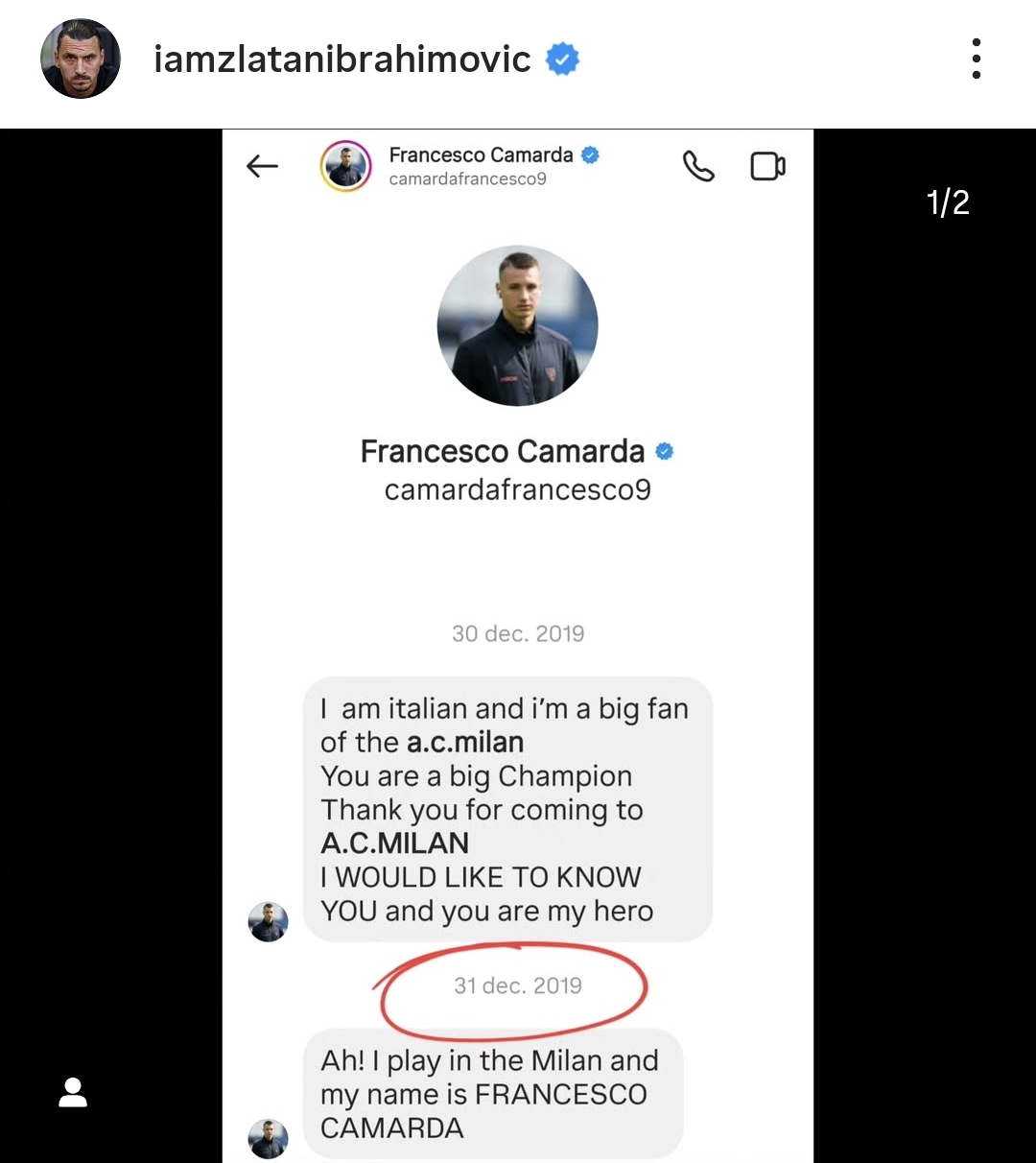This screenshot has width=1036, height=1163.
Task: Open the iamzlatanibrahimovic username link
Action: pos(342,59)
